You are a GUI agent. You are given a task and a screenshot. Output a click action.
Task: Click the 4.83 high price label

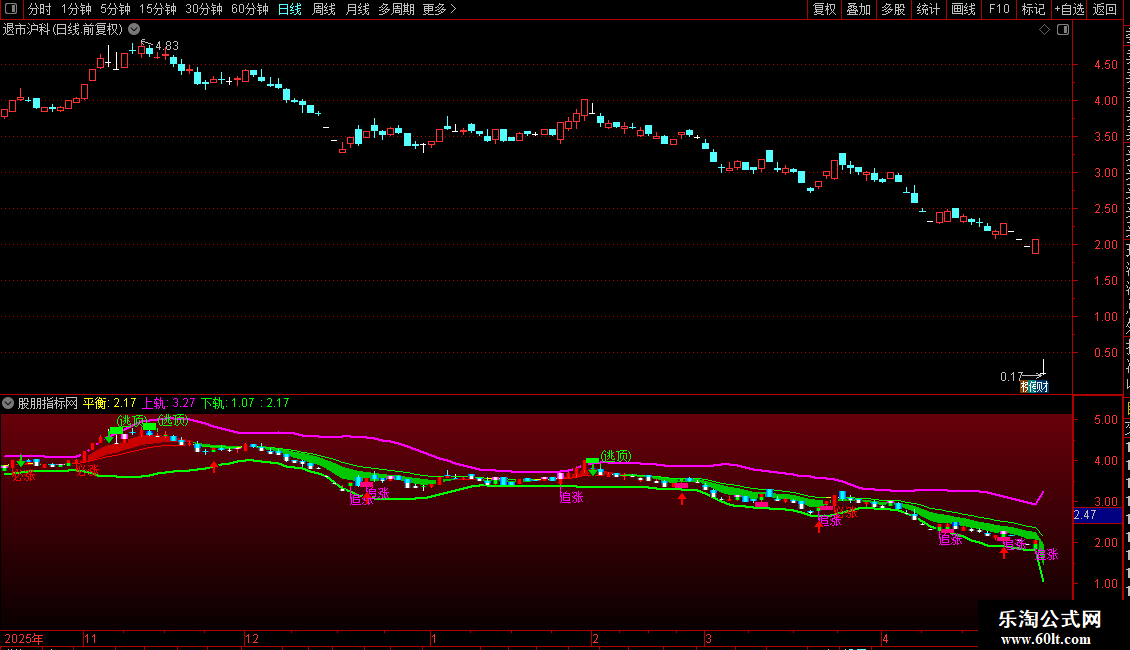point(167,45)
